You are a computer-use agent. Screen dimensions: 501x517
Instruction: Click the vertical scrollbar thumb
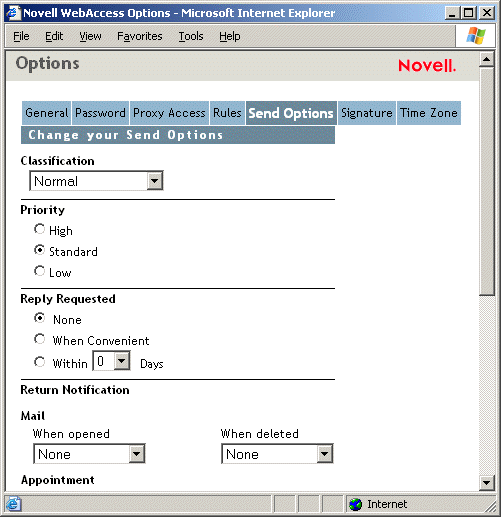pos(487,181)
